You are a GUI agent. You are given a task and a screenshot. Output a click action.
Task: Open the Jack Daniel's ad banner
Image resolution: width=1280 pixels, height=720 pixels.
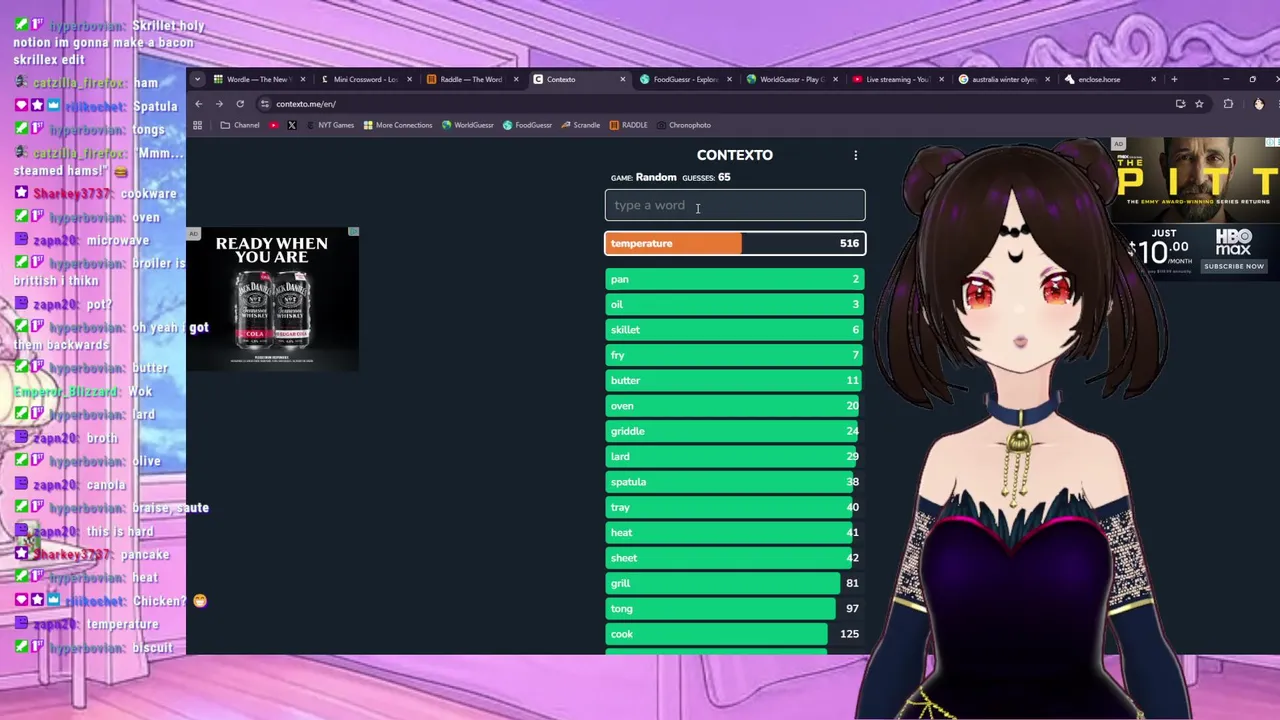click(272, 299)
